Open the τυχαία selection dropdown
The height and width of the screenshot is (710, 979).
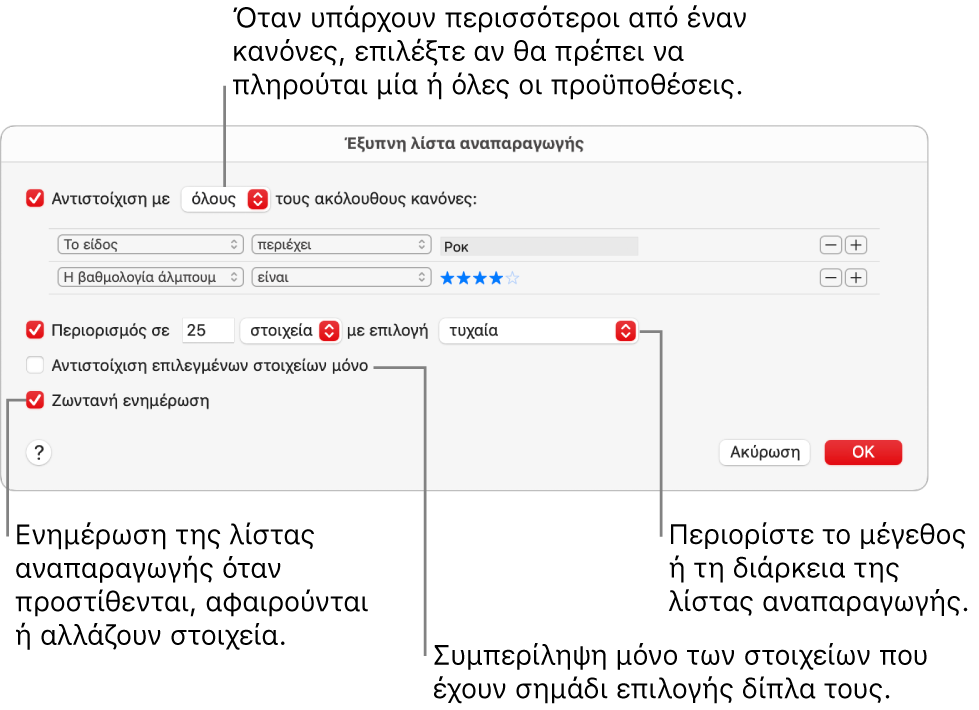click(x=538, y=331)
